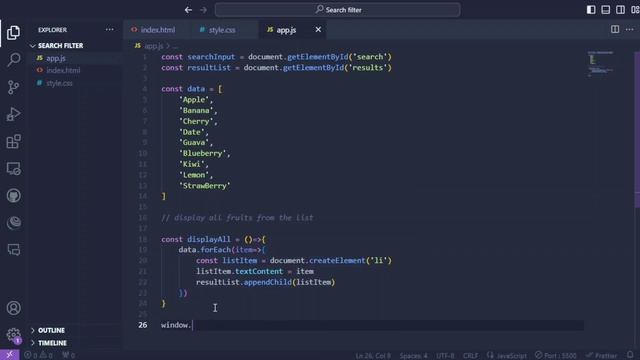
Task: Click the 'appendChild' method call
Action: point(268,282)
